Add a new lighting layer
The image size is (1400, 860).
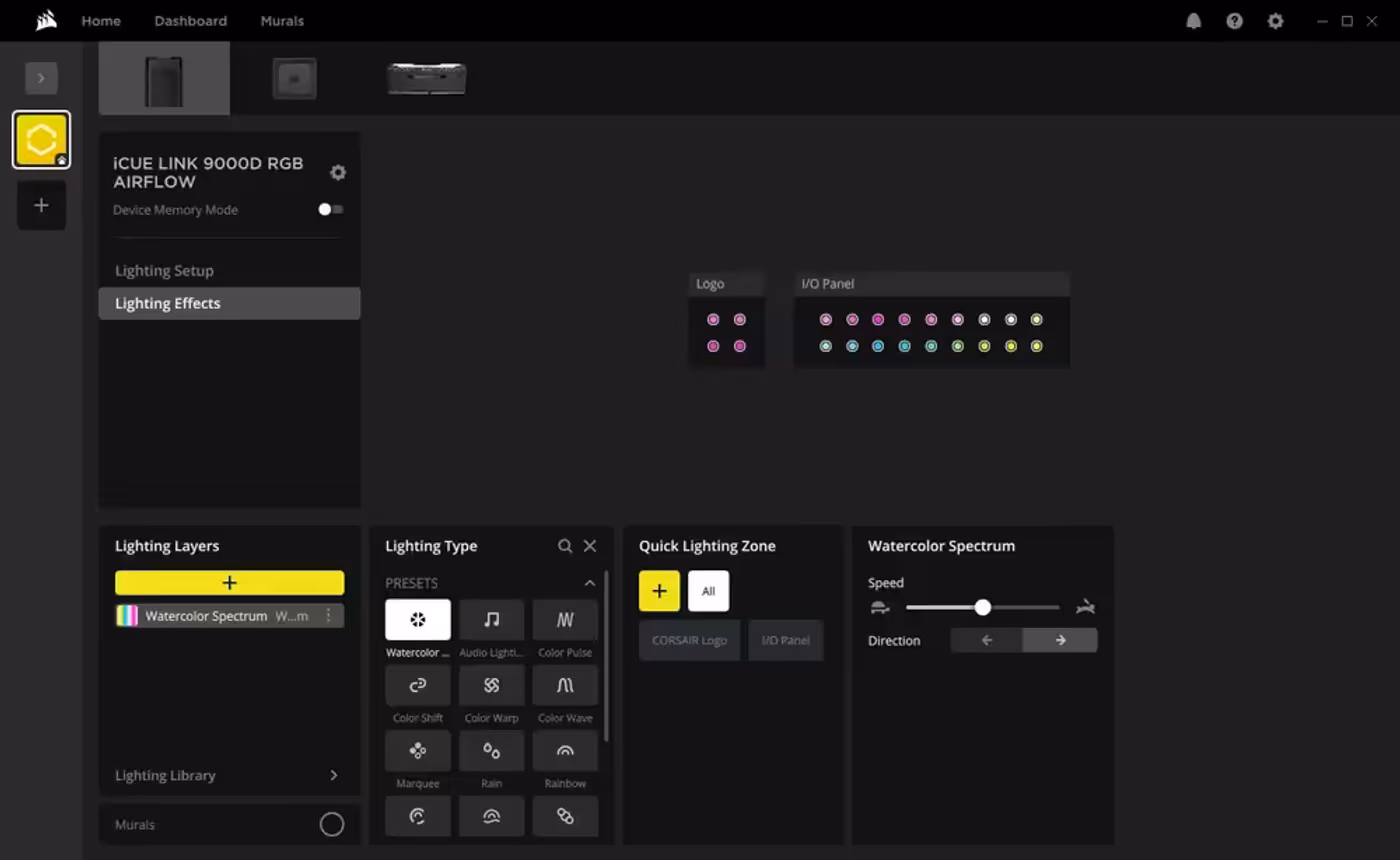coord(229,583)
